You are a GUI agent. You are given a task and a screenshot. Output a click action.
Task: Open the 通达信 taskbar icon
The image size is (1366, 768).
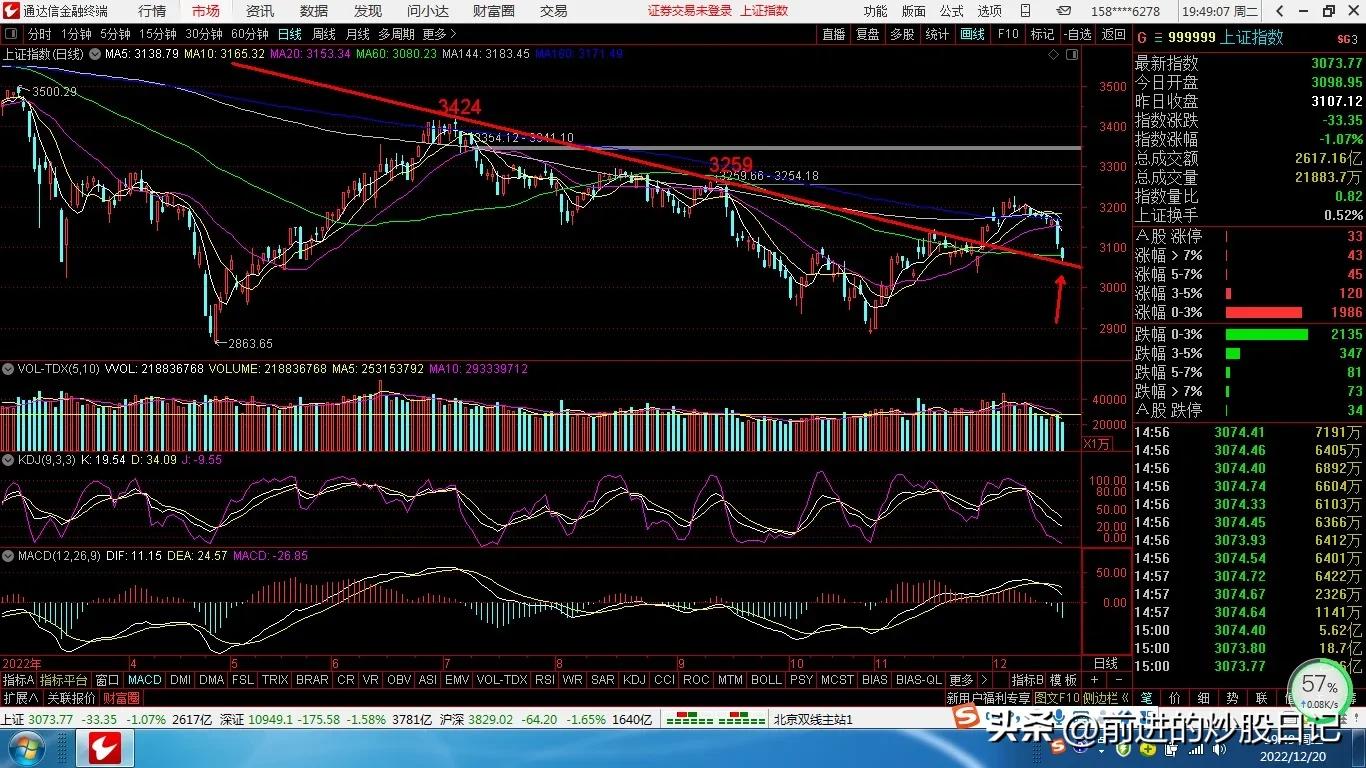[104, 747]
